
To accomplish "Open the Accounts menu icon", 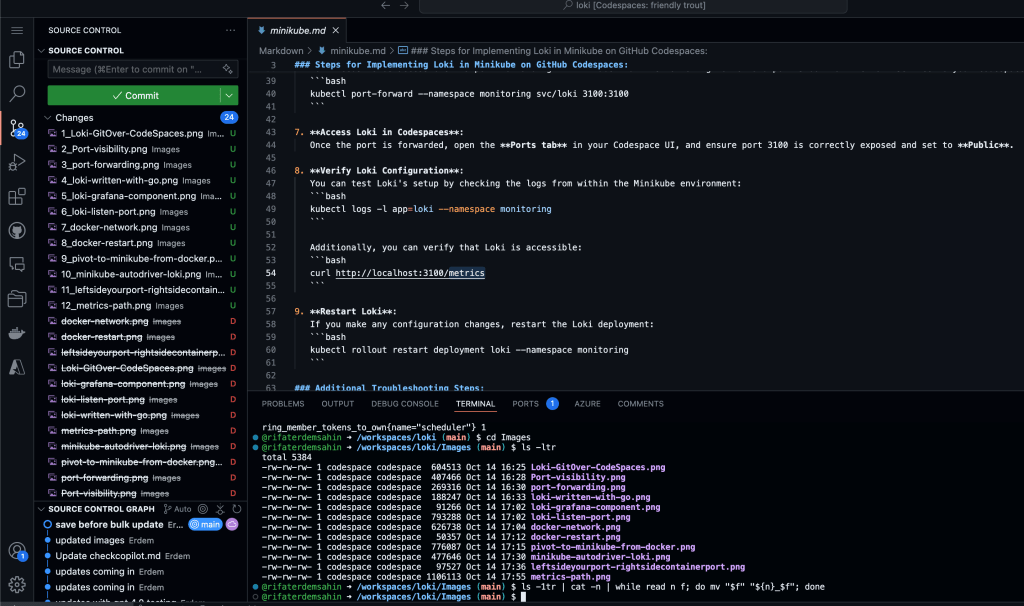I will (17, 551).
